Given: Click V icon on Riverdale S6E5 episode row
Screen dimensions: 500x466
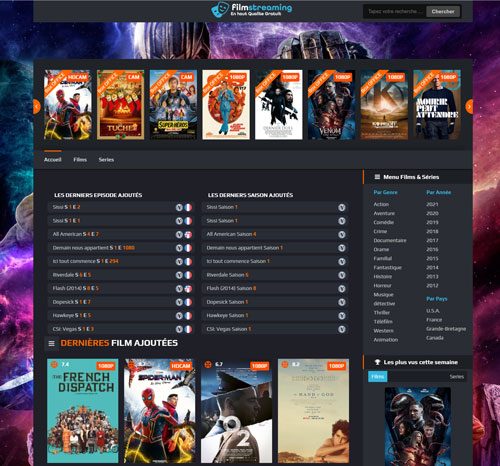Looking at the screenshot, I should 179,275.
